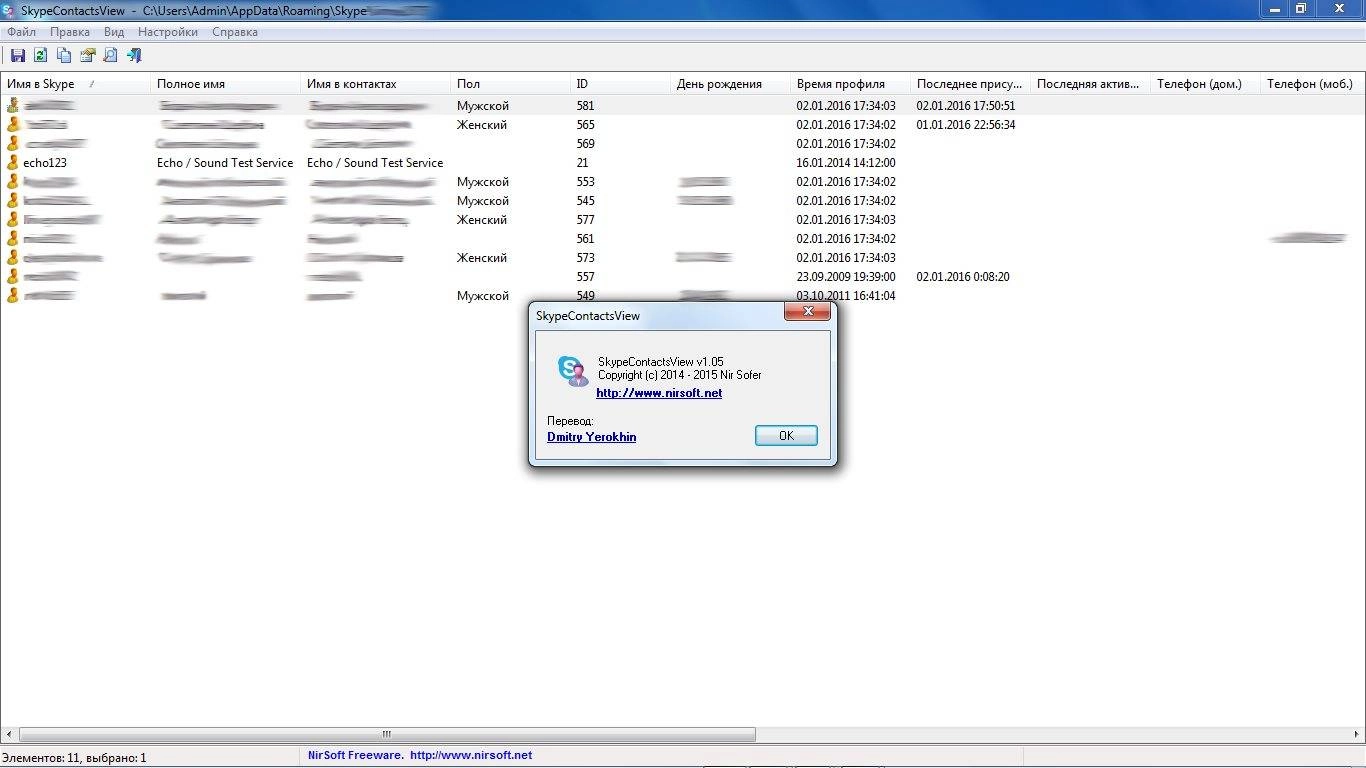Click the contact icon in row ID 557
Screen dimensions: 1366x768
tap(13, 276)
